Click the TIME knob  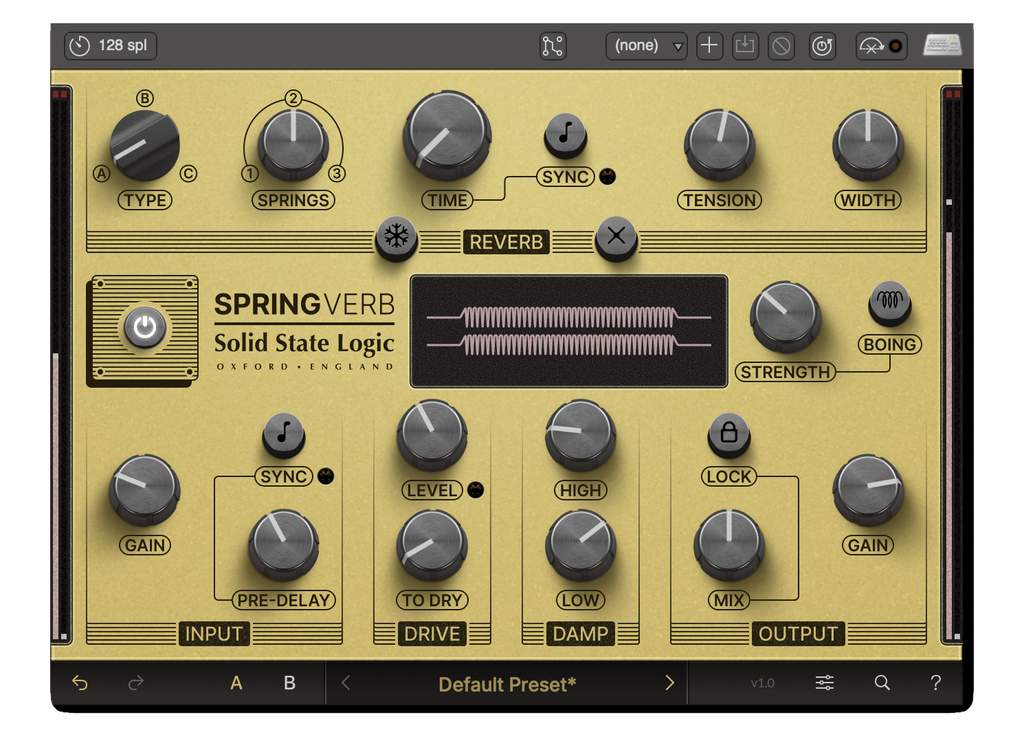point(447,136)
